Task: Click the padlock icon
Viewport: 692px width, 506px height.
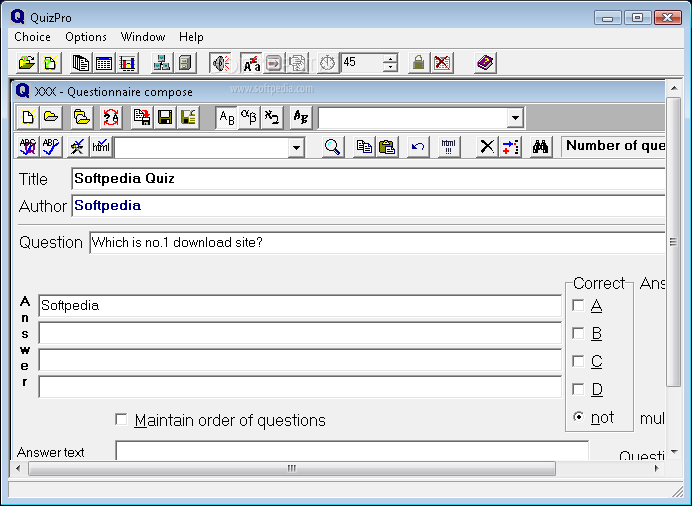Action: (x=418, y=63)
